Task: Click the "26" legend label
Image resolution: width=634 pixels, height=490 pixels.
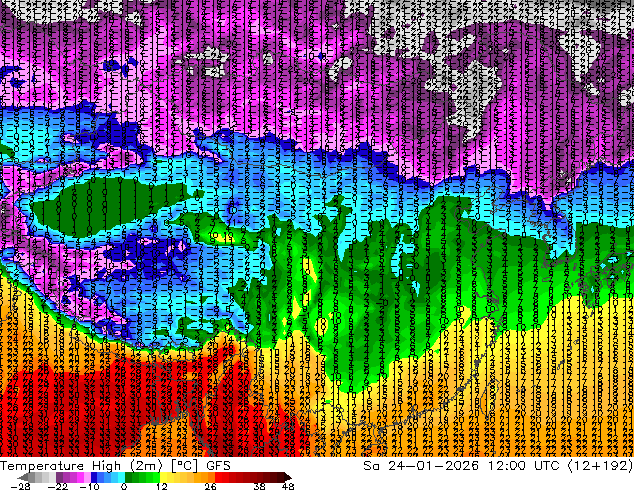Action: (210, 486)
